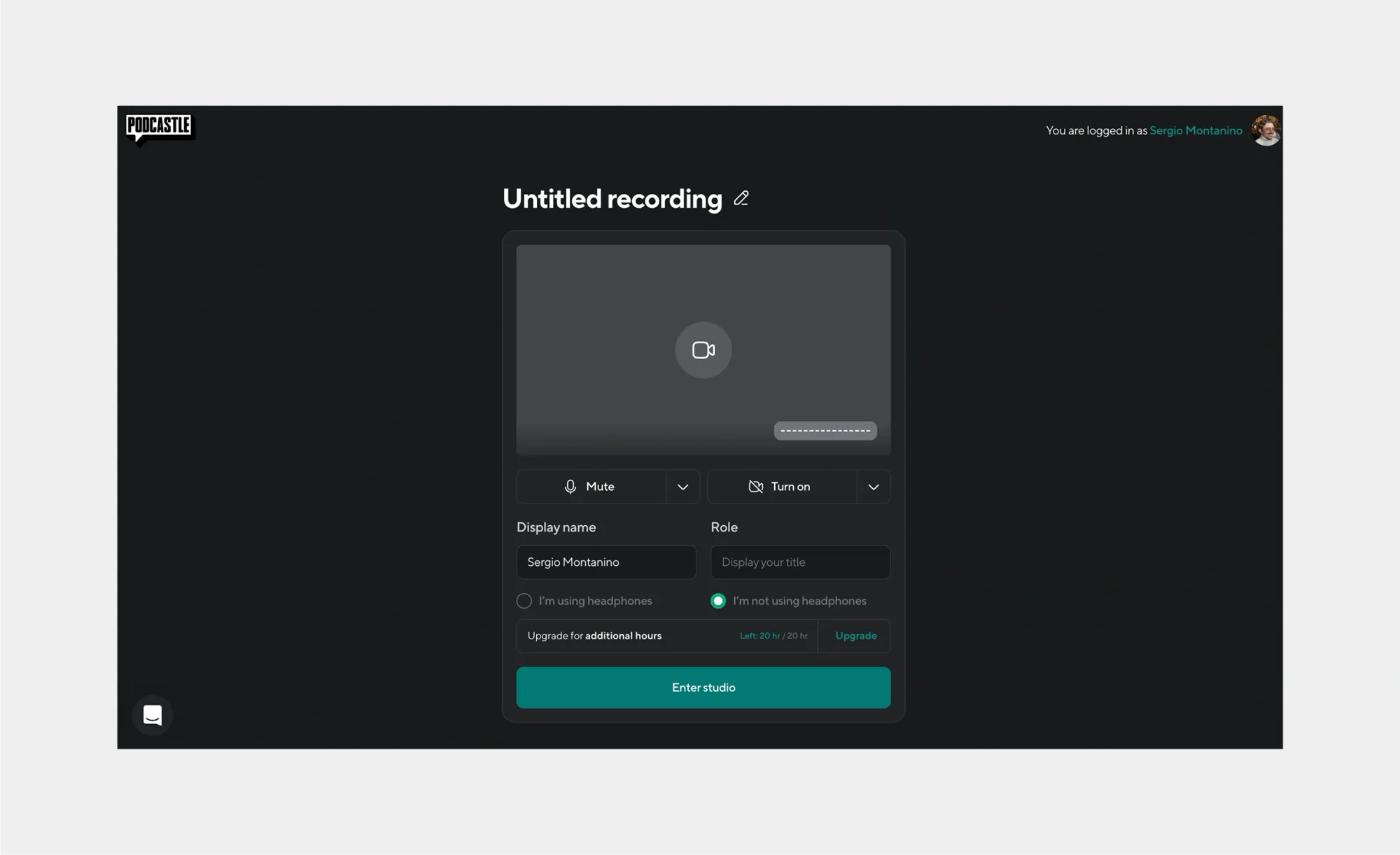Click the Role title input field
This screenshot has height=855, width=1400.
pos(799,562)
